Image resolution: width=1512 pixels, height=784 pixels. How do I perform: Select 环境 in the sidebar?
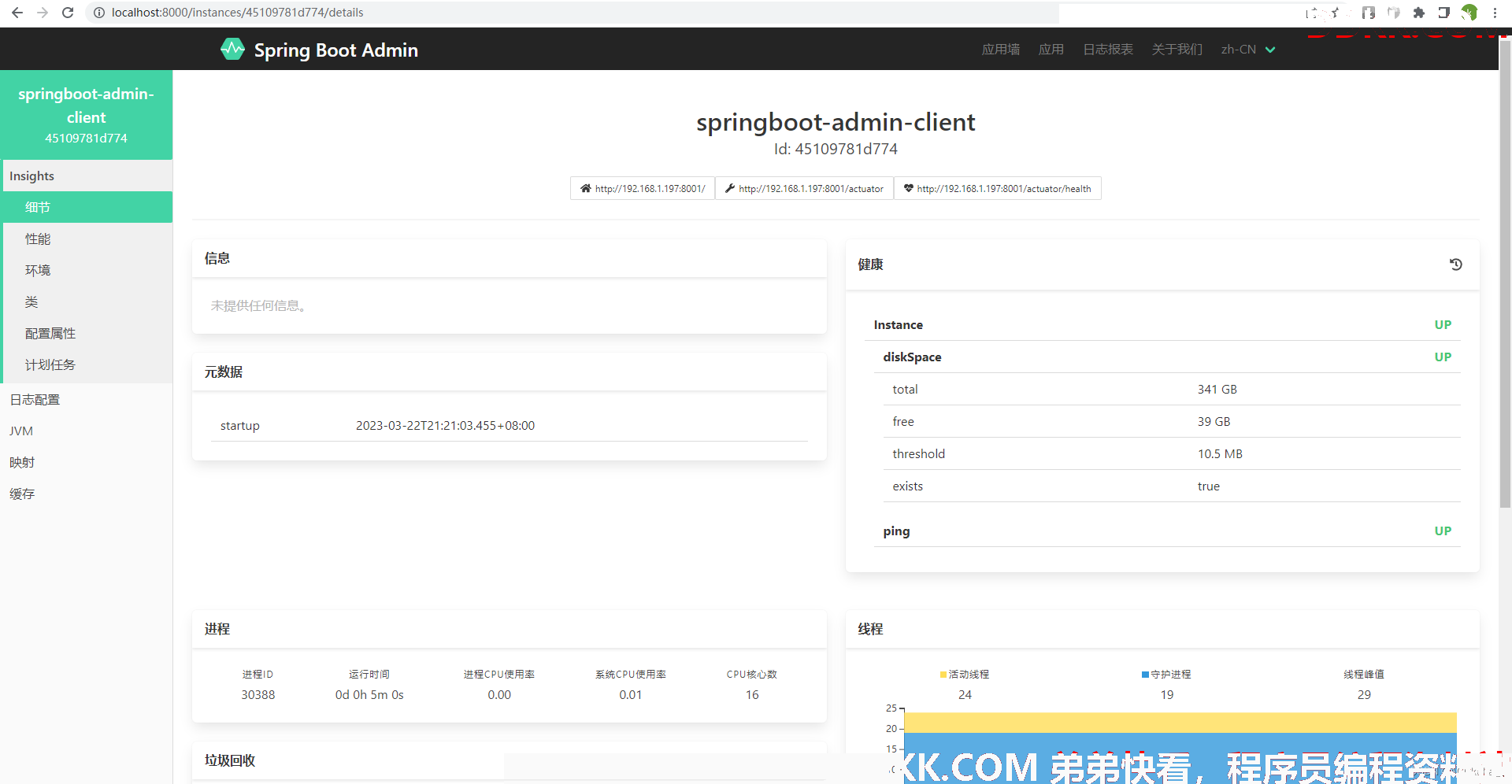87,270
